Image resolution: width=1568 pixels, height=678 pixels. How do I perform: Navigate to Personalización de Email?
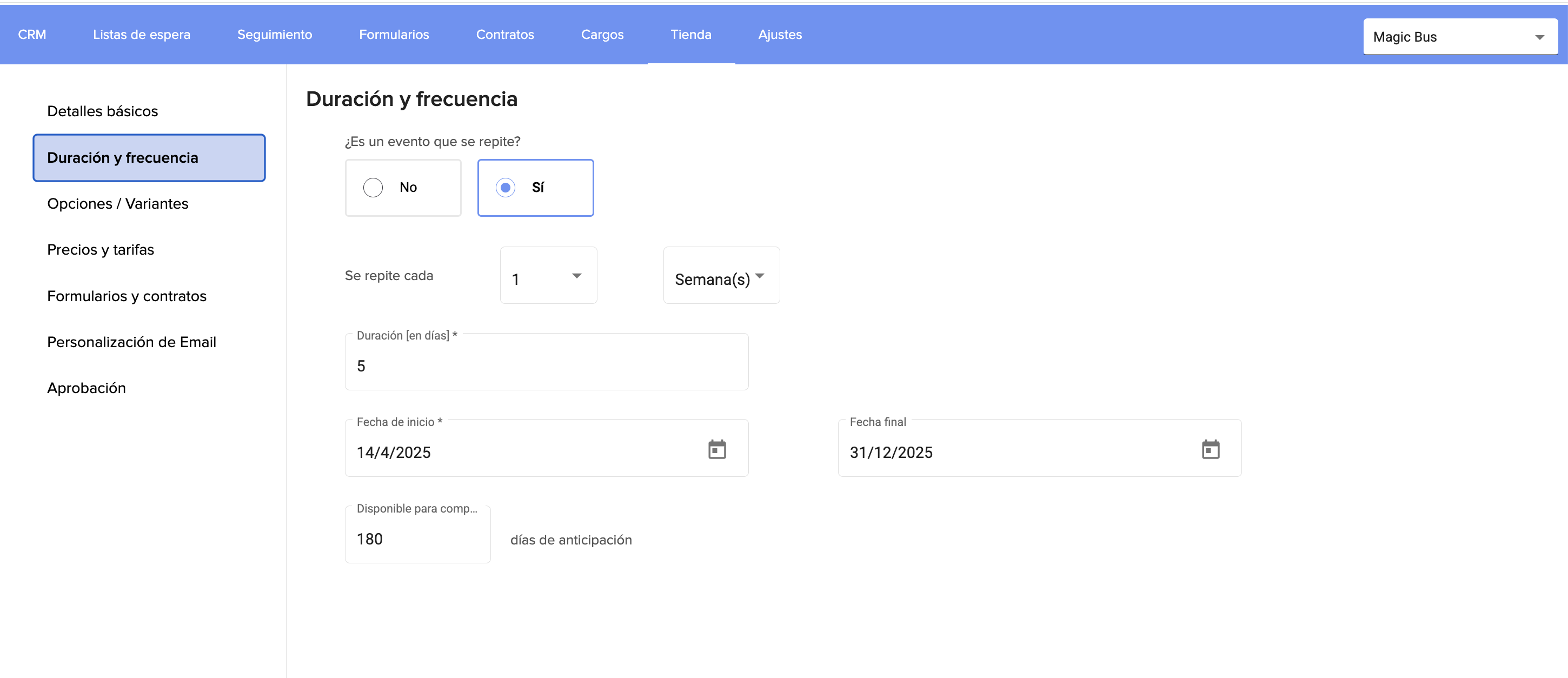click(x=131, y=342)
